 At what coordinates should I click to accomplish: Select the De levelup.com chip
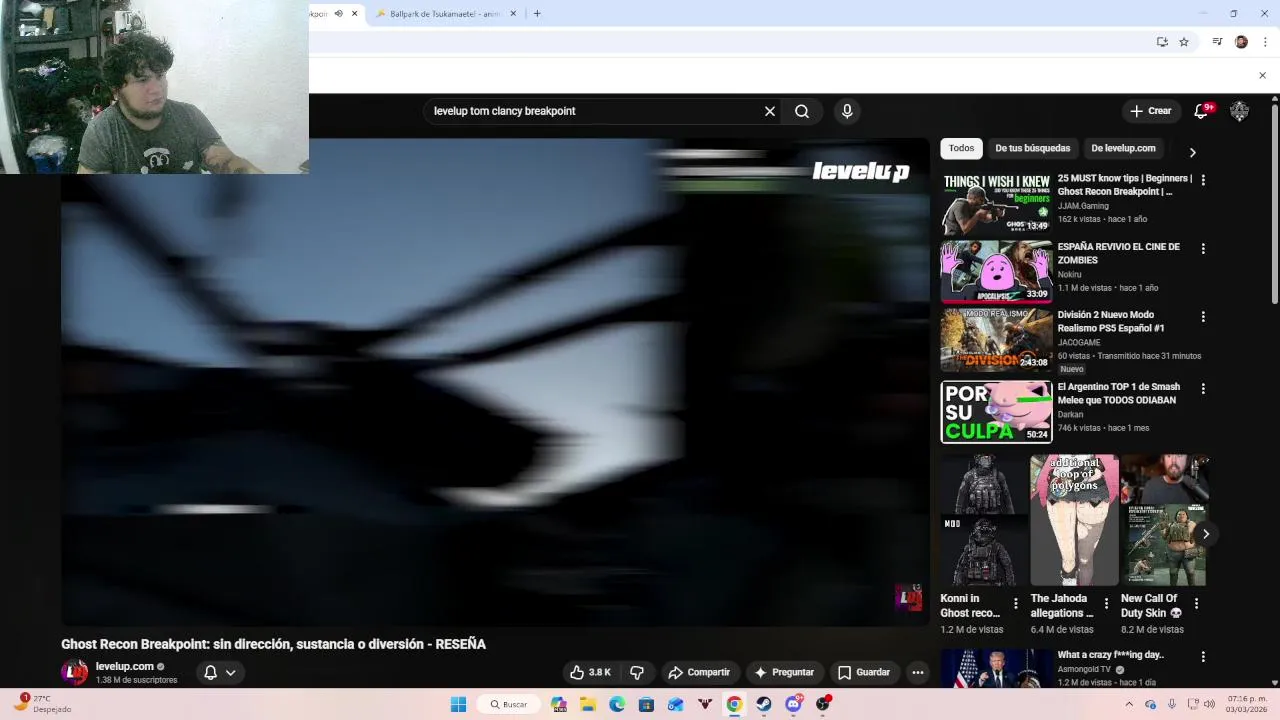click(x=1123, y=148)
